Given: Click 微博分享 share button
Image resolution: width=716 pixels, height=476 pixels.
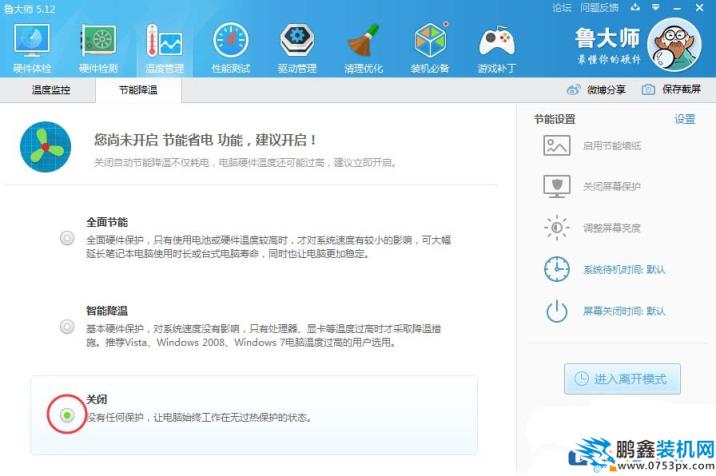Looking at the screenshot, I should pyautogui.click(x=598, y=90).
